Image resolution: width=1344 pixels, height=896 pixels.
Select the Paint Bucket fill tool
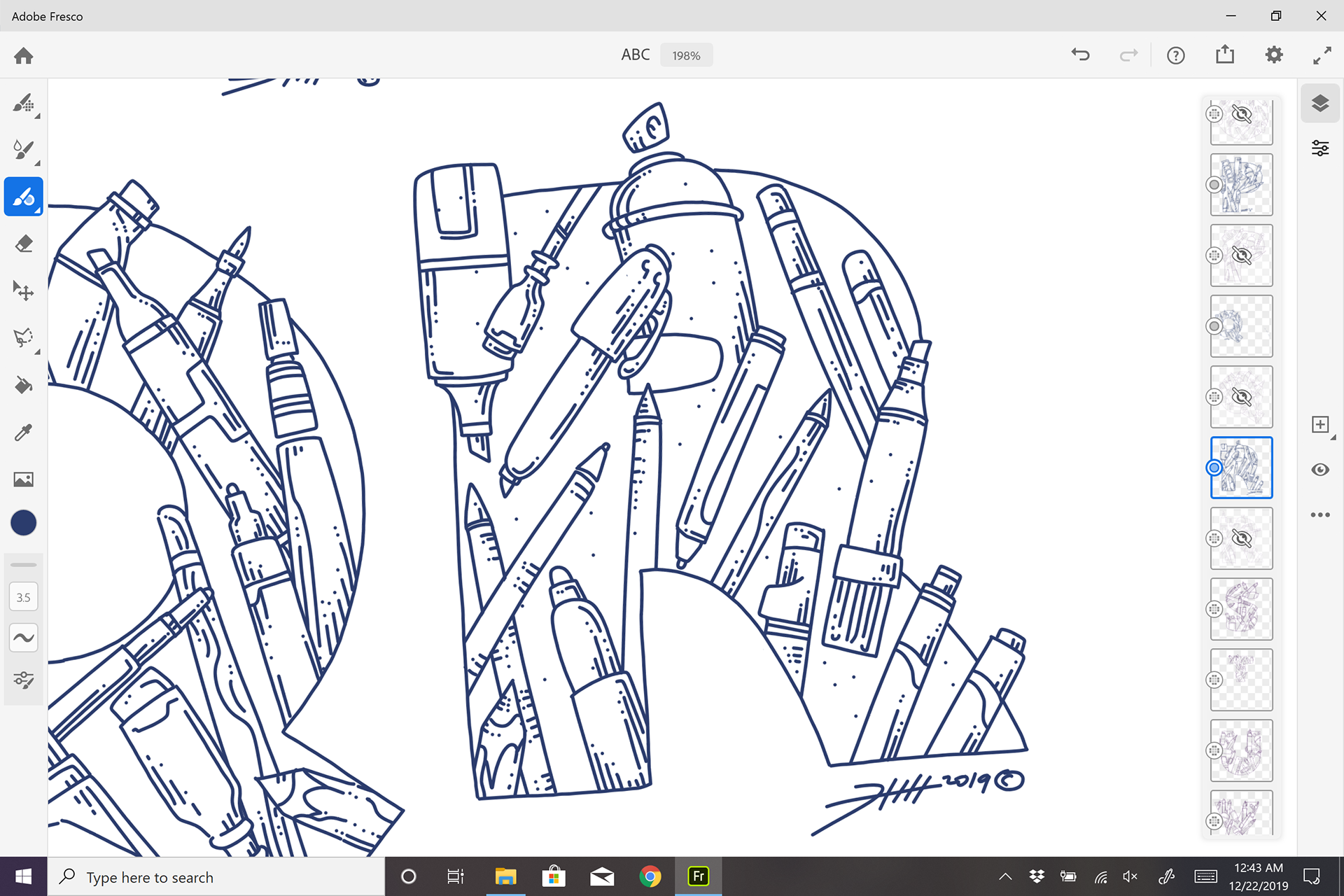click(24, 385)
